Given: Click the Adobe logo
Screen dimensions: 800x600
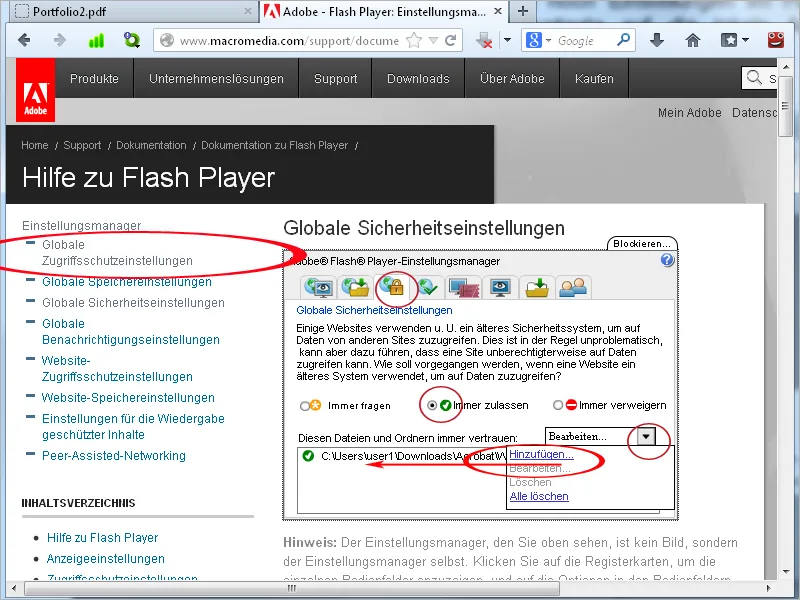Looking at the screenshot, I should pos(36,90).
